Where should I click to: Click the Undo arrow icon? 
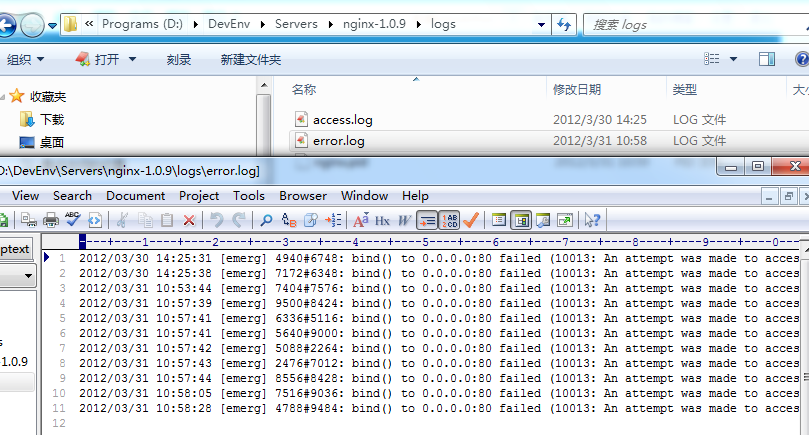click(217, 220)
